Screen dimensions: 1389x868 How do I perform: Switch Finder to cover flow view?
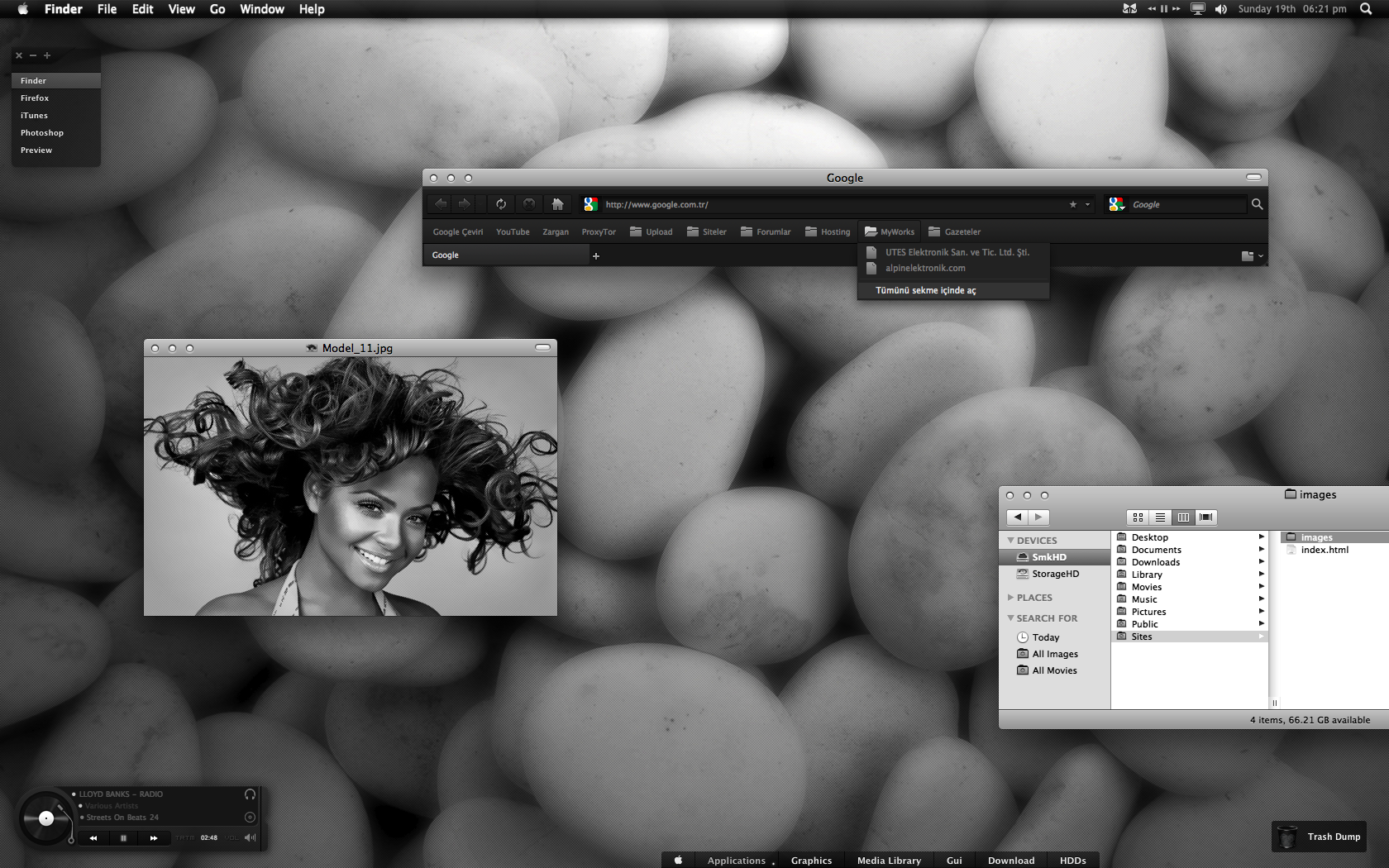pos(1206,517)
